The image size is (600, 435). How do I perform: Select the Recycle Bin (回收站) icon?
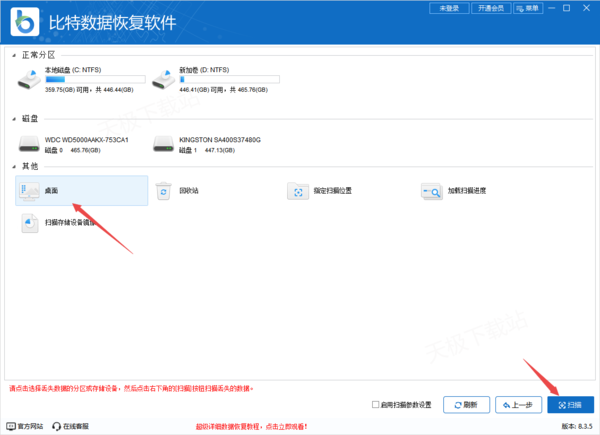[163, 191]
